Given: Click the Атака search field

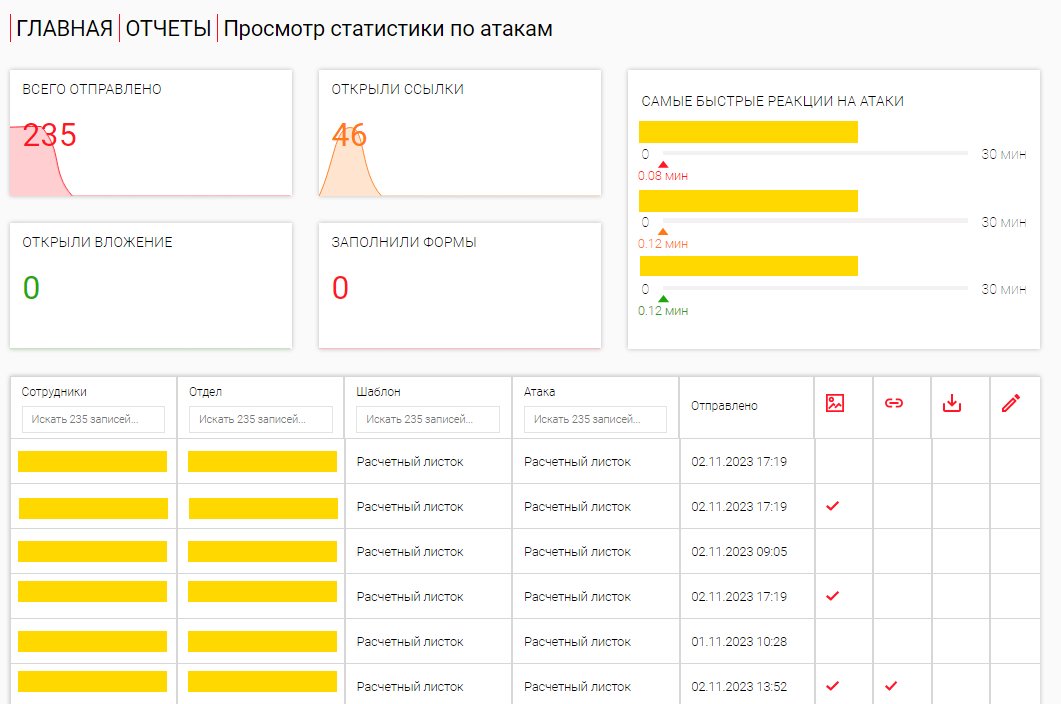Looking at the screenshot, I should pyautogui.click(x=595, y=419).
